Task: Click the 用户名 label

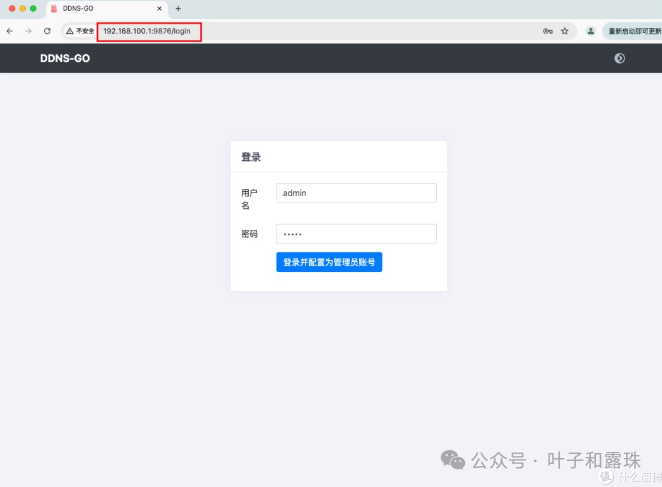Action: [249, 199]
